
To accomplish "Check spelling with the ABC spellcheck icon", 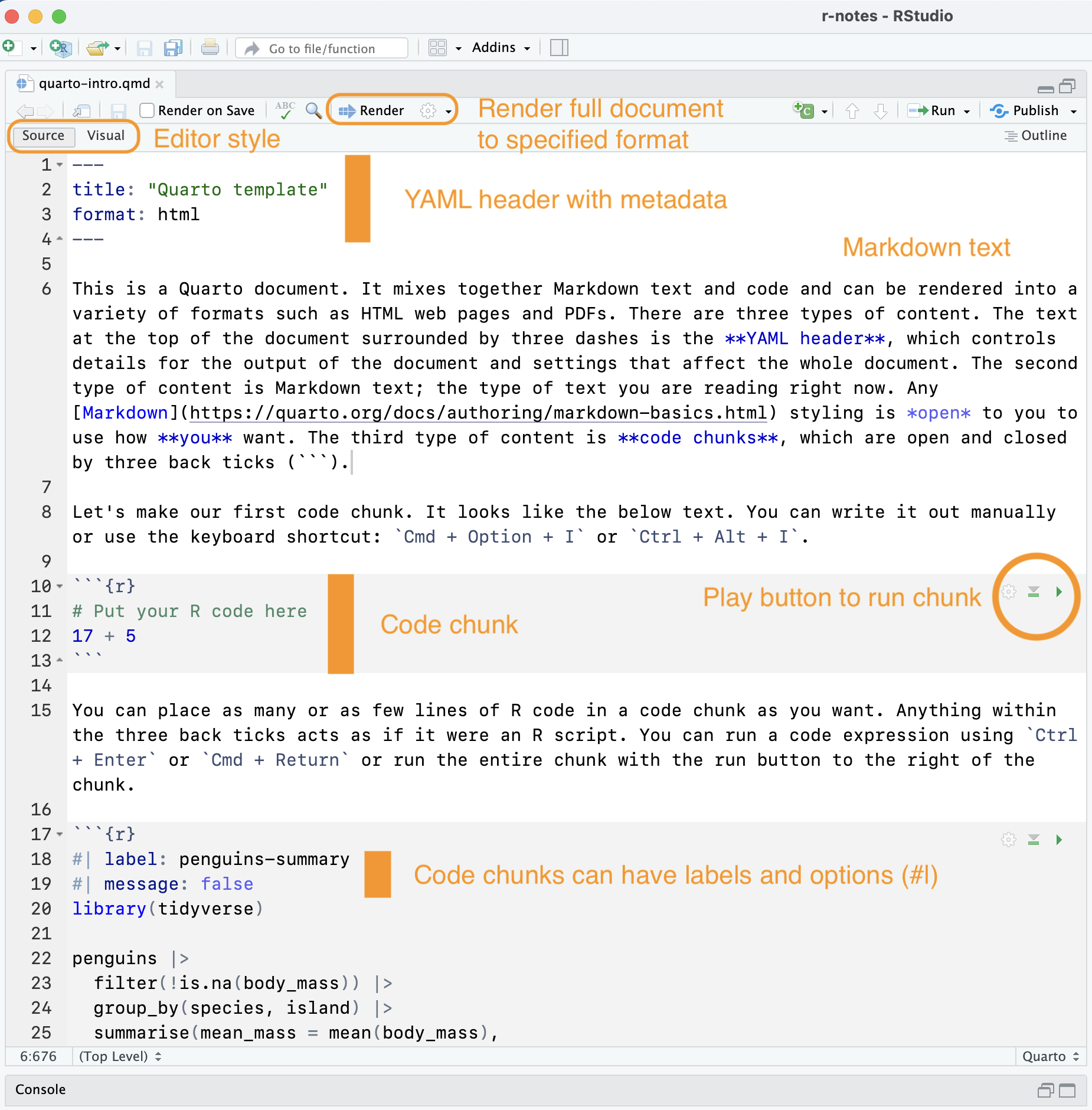I will 285,110.
